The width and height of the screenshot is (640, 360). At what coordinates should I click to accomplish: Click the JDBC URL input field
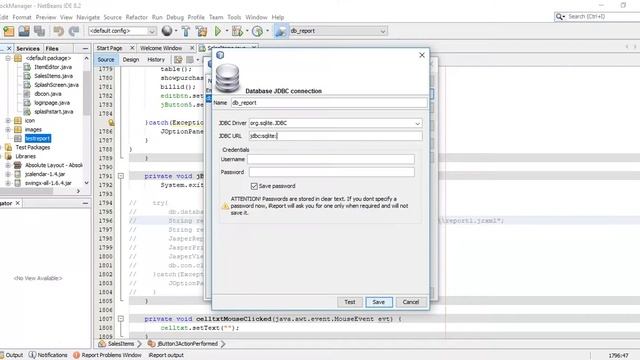pyautogui.click(x=336, y=136)
